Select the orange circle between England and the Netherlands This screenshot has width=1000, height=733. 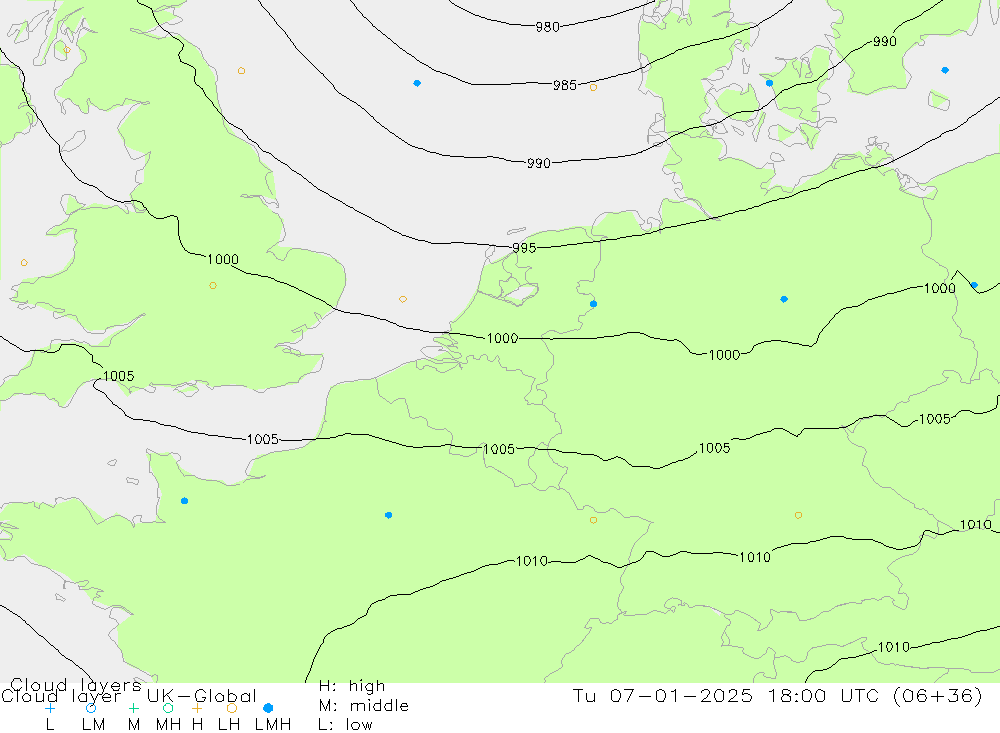(403, 299)
